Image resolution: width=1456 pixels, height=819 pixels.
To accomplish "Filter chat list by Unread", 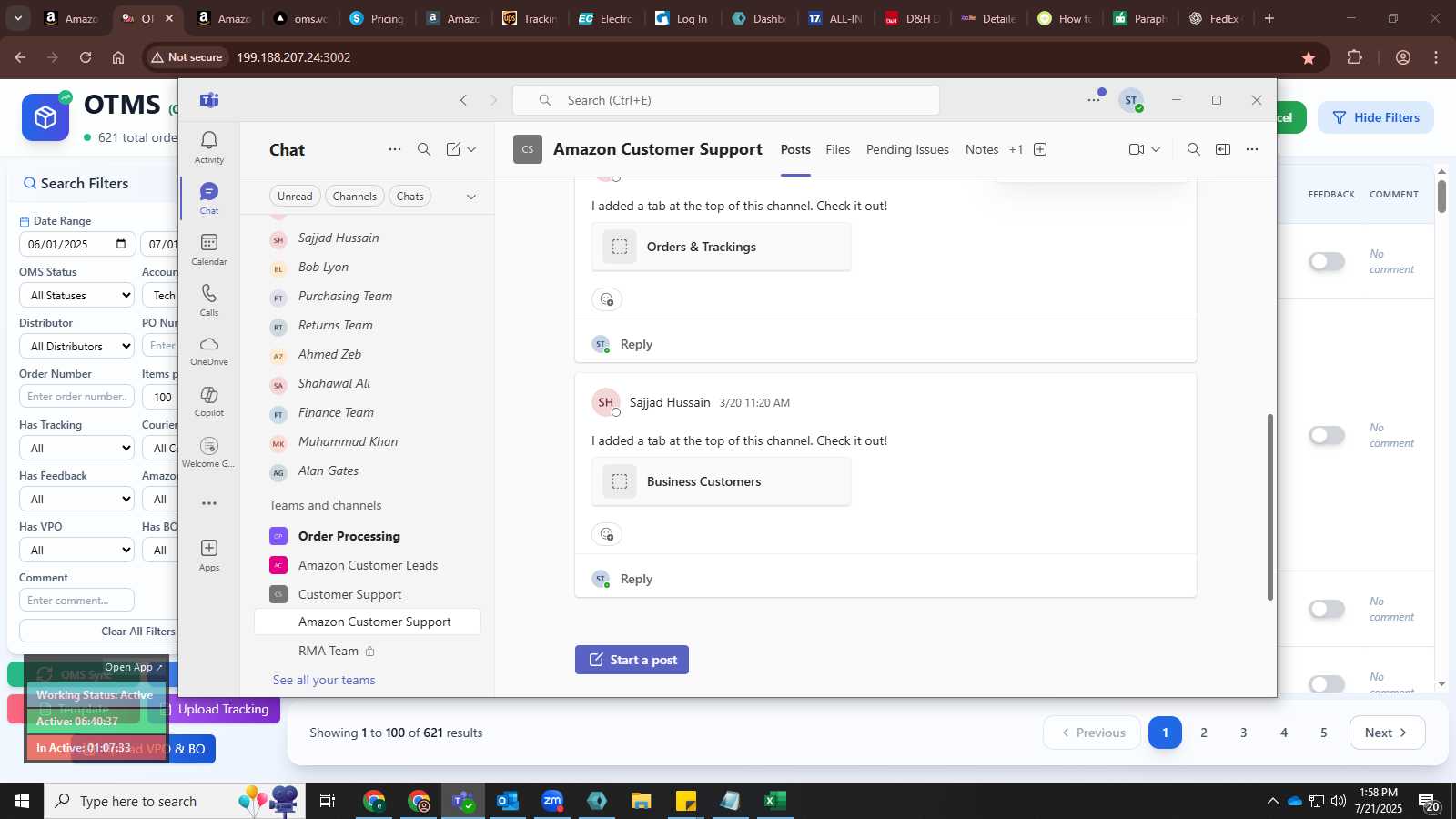I will tap(295, 197).
